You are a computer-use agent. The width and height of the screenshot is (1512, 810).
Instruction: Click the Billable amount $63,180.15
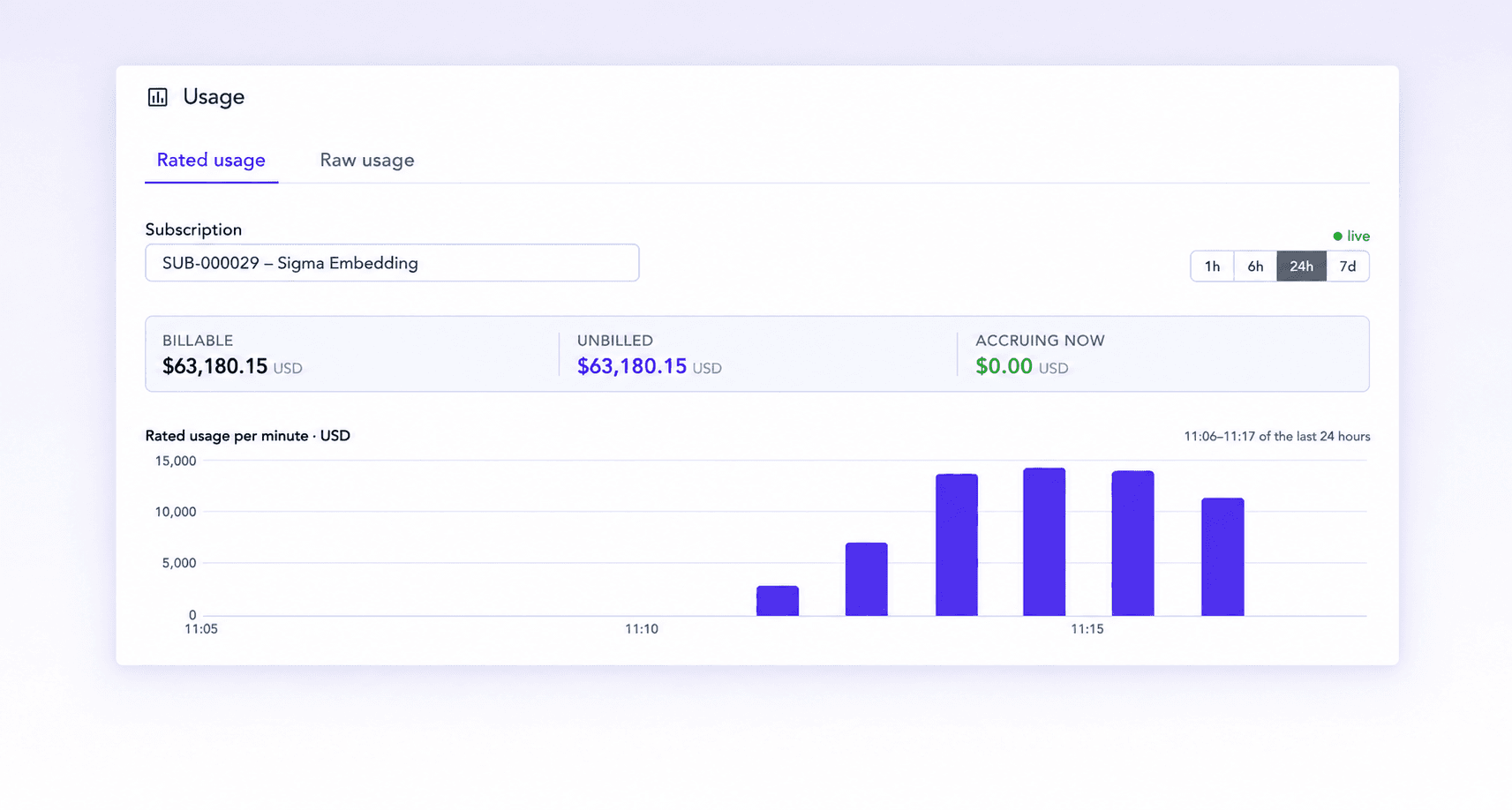214,366
